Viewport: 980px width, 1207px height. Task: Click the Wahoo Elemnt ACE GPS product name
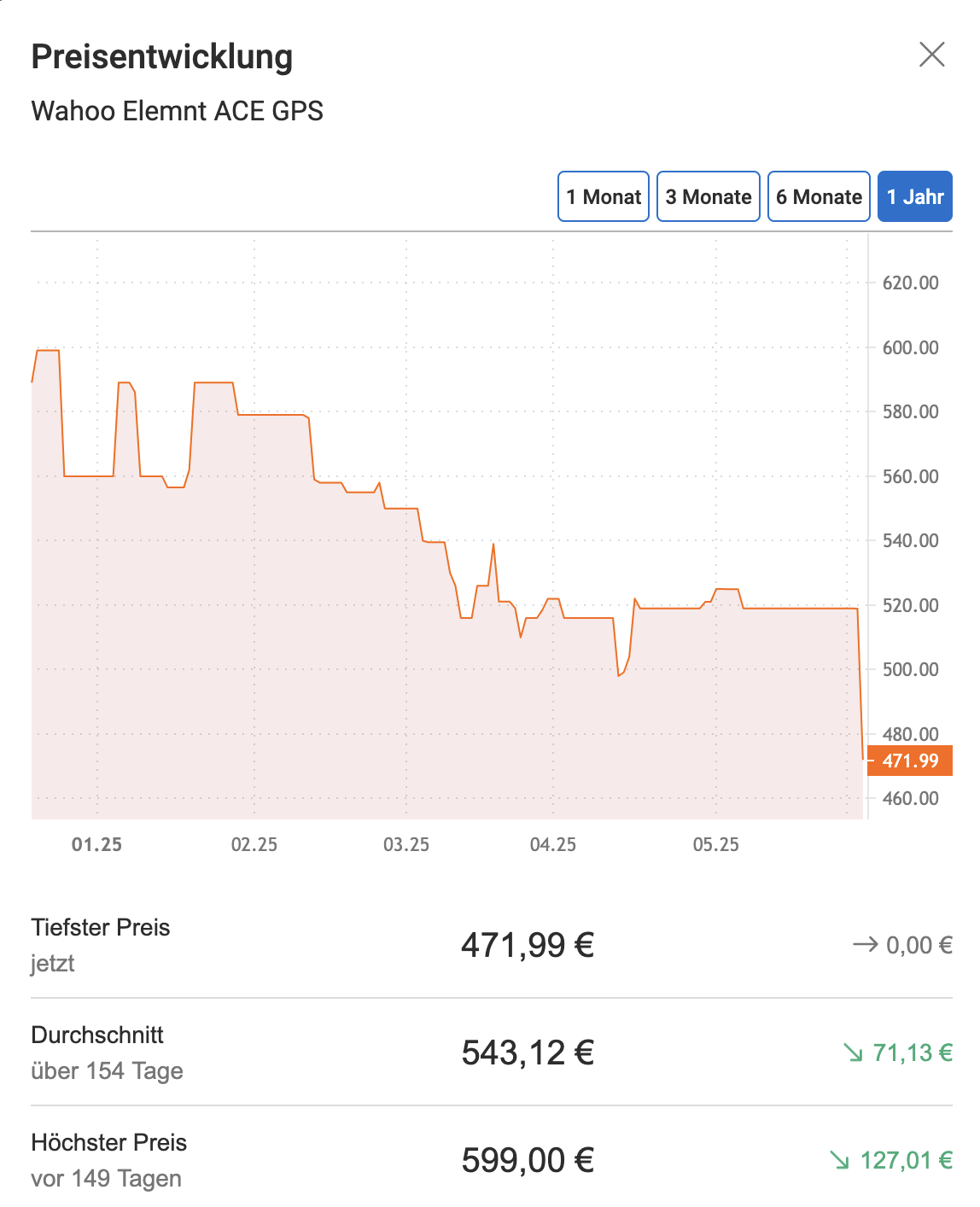click(177, 111)
